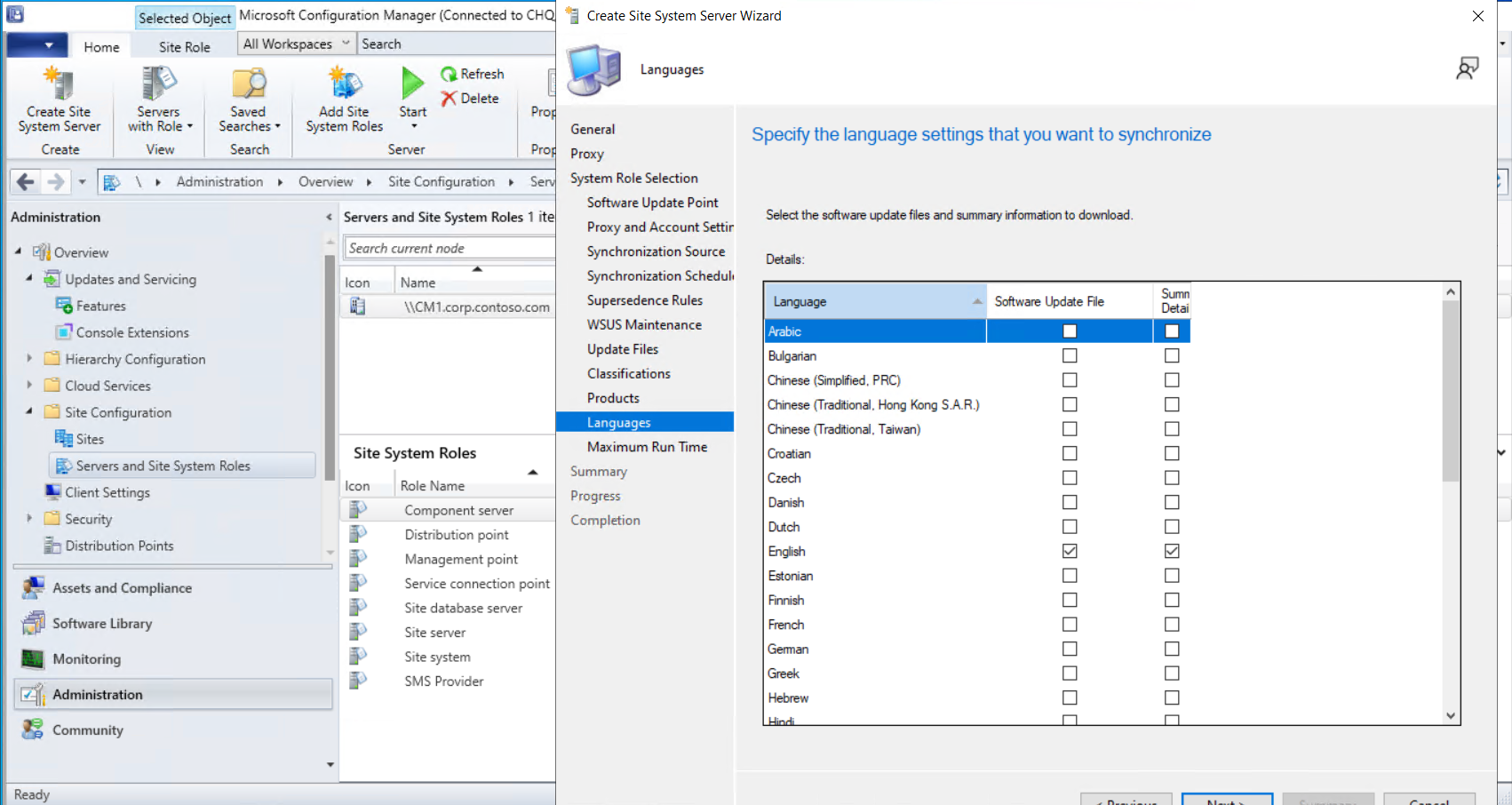Switch to the Home ribbon tab

pos(101,47)
